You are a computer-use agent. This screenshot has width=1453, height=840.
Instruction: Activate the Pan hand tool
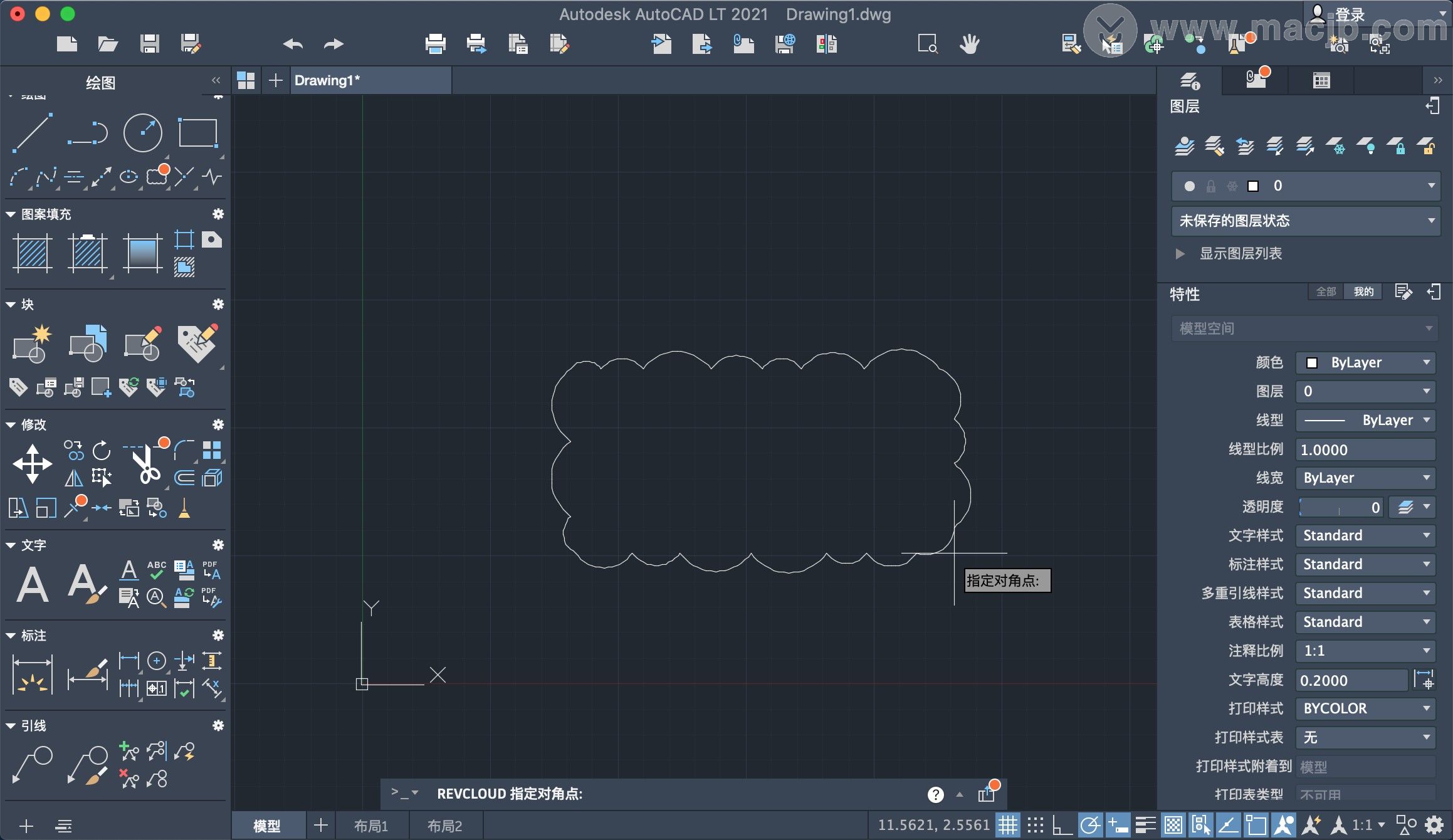[969, 44]
